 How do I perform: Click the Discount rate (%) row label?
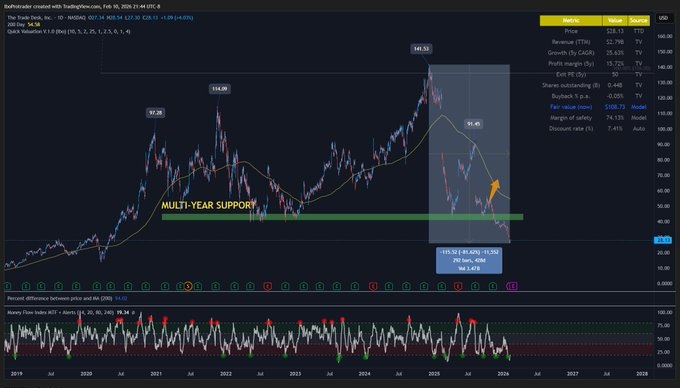571,129
